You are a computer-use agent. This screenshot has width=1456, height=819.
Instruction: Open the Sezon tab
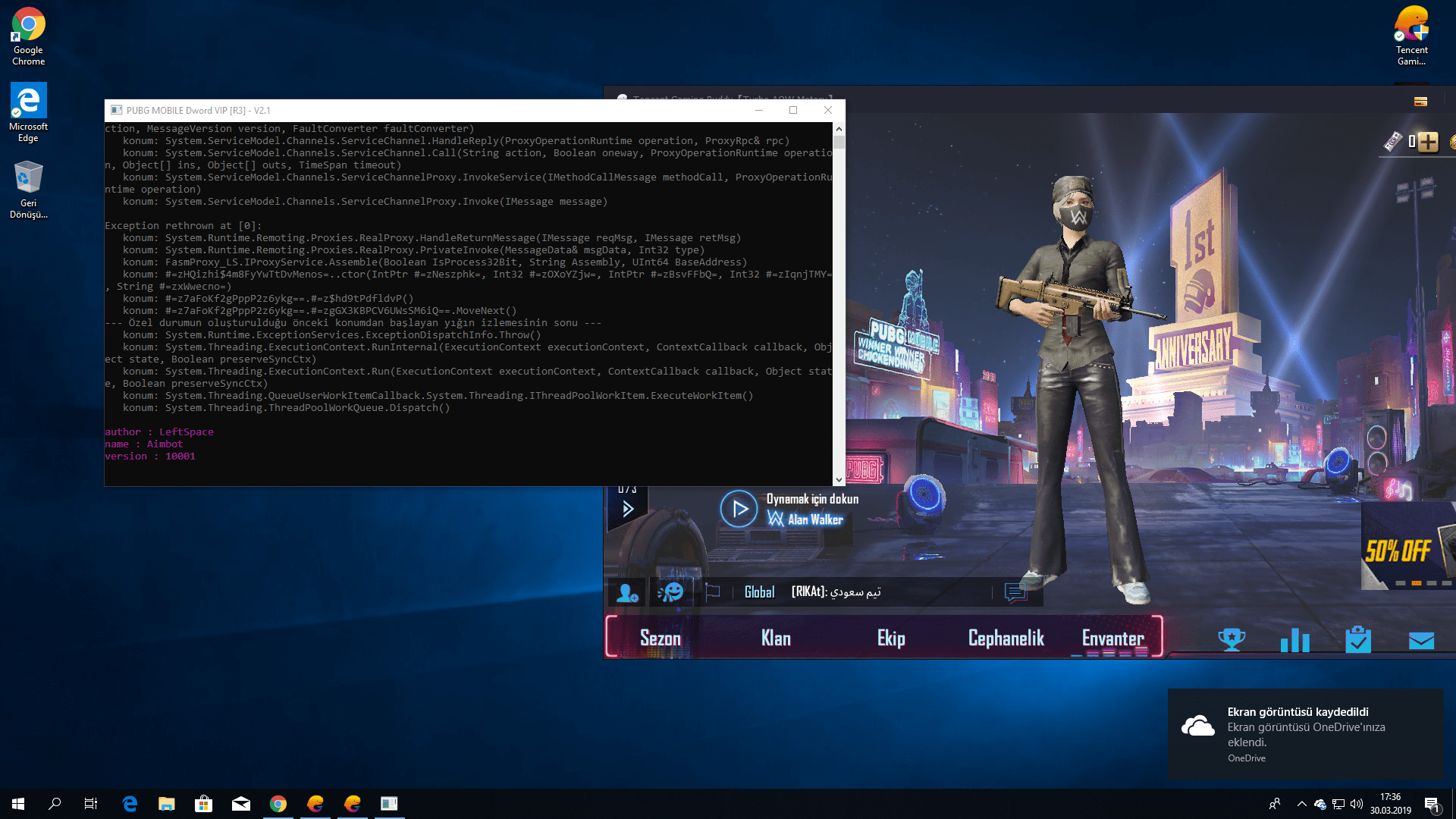click(661, 639)
